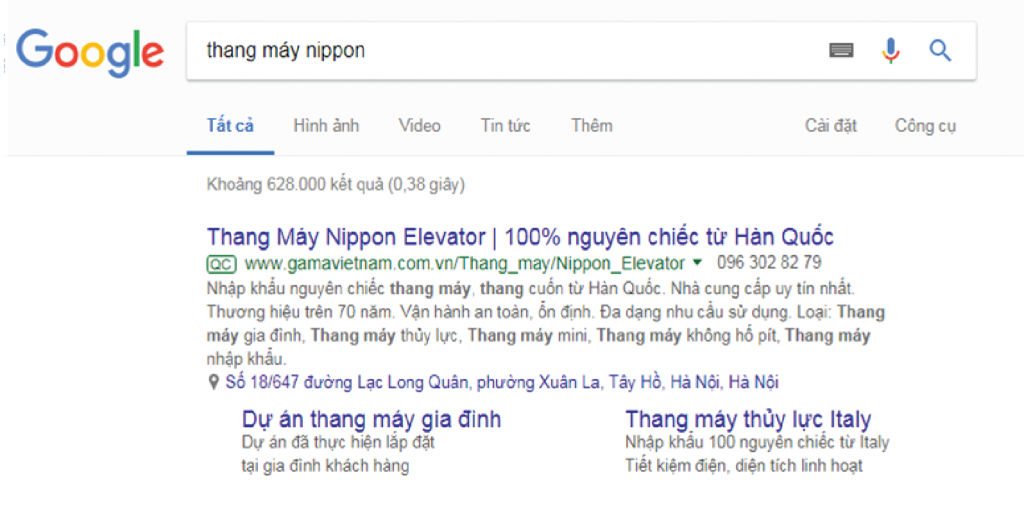Click the Google logo
The height and width of the screenshot is (518, 1024).
(90, 53)
